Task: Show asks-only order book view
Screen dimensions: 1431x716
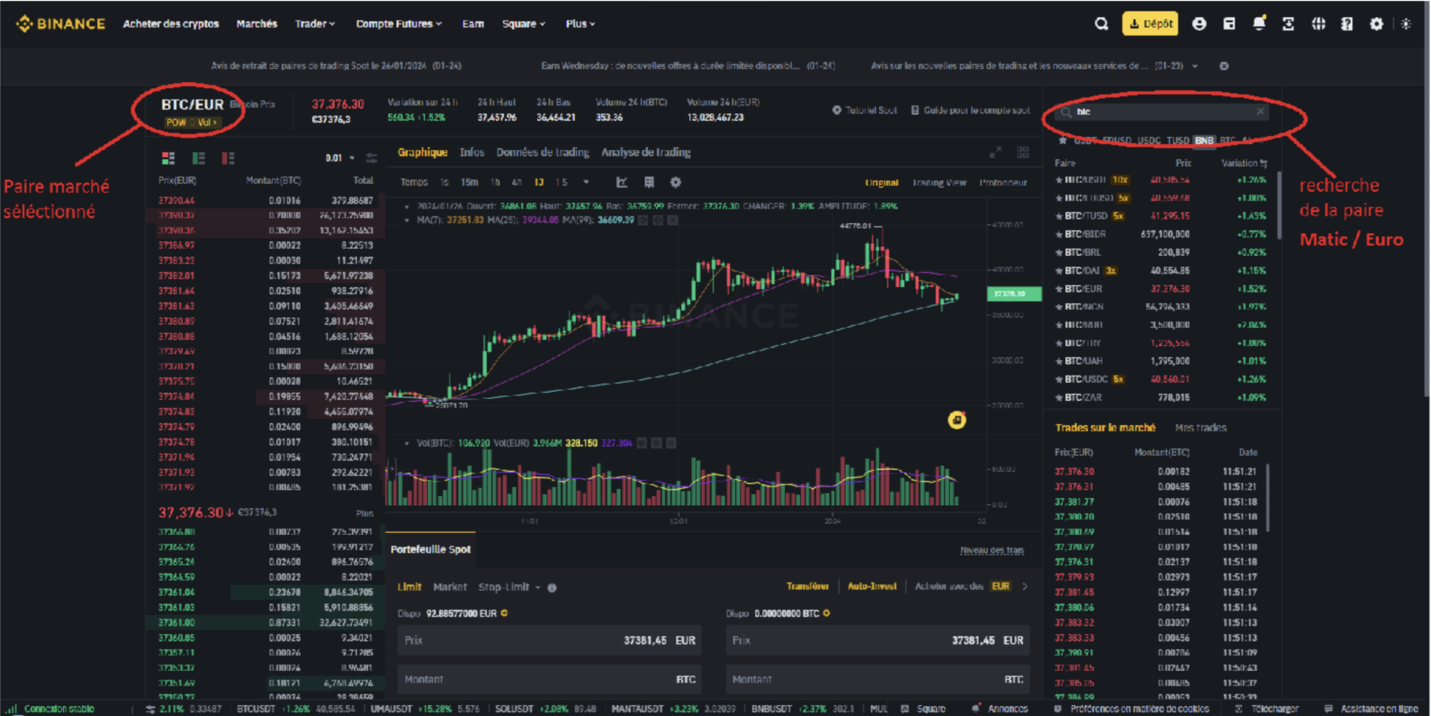Action: [229, 158]
